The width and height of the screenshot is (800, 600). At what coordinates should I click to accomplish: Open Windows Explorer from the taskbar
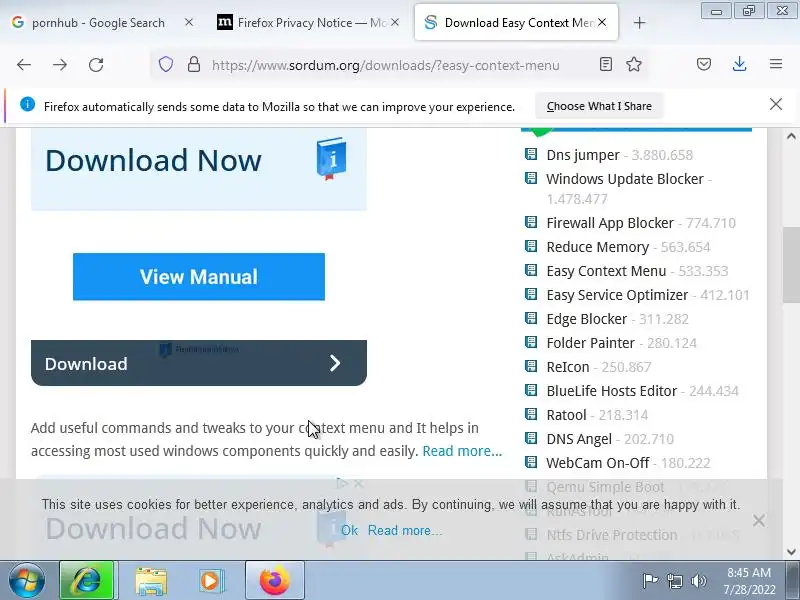tap(151, 581)
